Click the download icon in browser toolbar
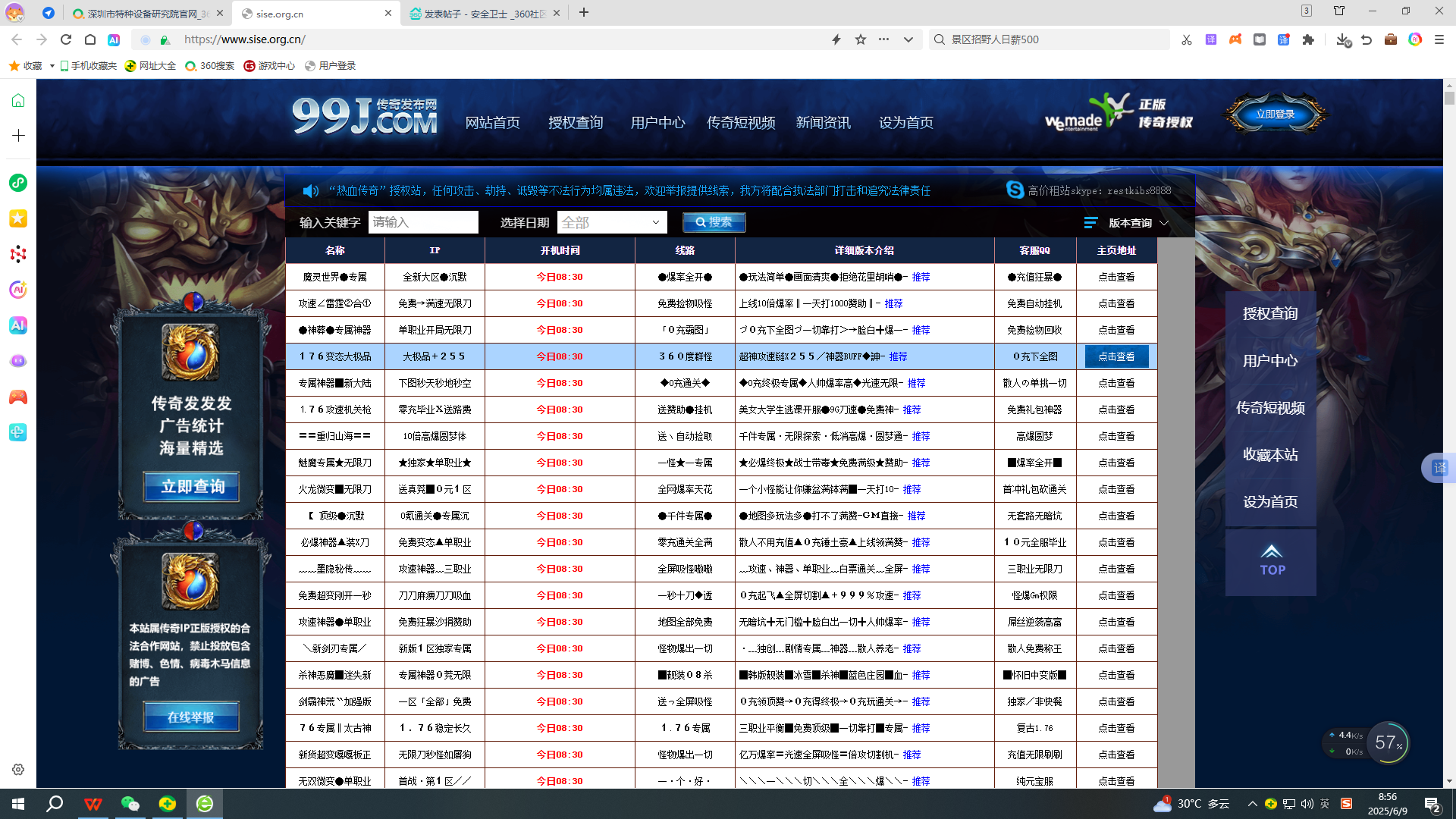 pos(1342,39)
